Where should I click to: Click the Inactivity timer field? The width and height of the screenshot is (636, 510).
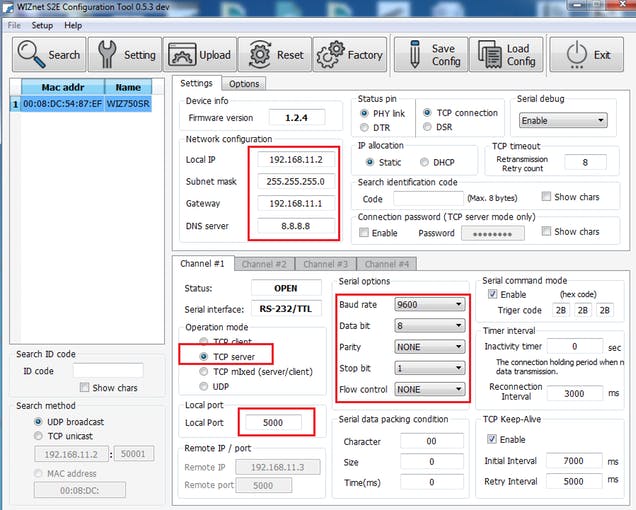(575, 346)
